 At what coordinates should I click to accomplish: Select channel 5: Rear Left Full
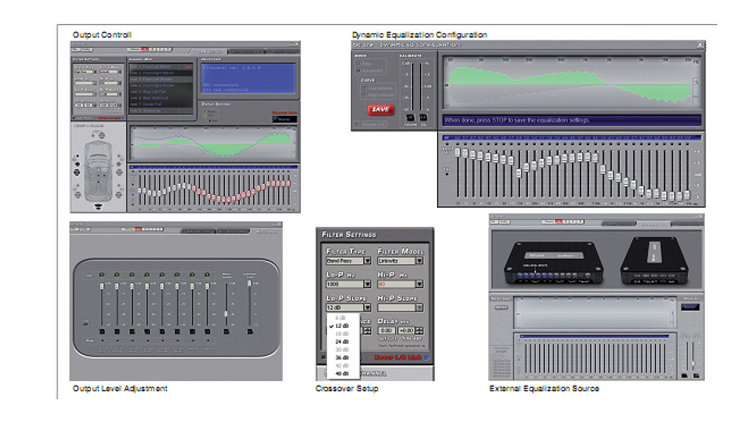(161, 92)
